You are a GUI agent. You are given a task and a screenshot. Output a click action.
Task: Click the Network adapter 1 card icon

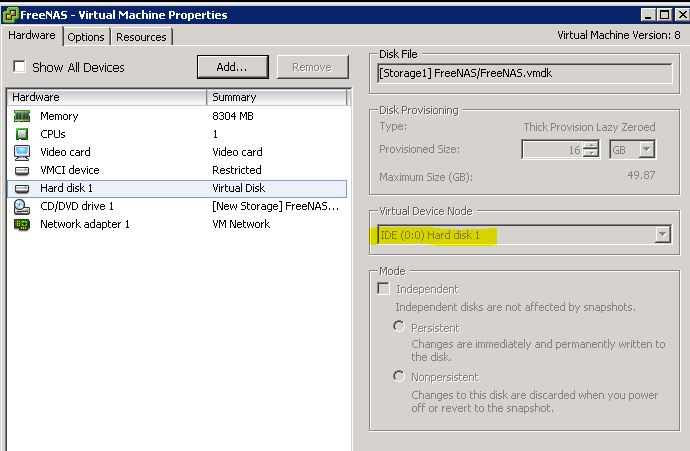point(22,224)
